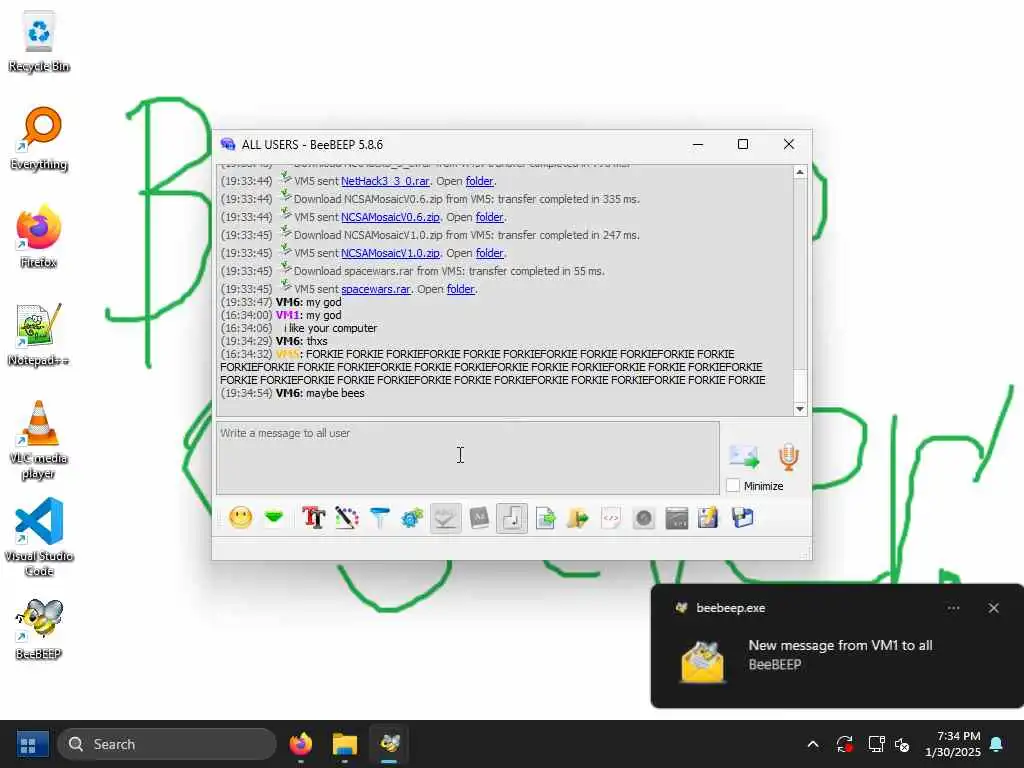Screen dimensions: 1024x768
Task: Click chat scrollbar up arrow
Action: (x=800, y=172)
